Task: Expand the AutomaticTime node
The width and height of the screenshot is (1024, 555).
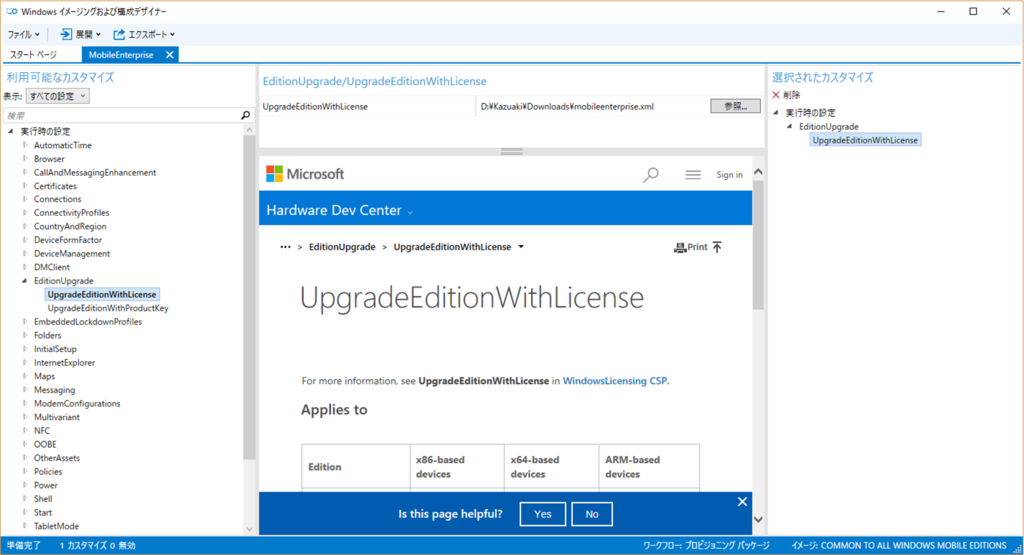Action: tap(25, 145)
